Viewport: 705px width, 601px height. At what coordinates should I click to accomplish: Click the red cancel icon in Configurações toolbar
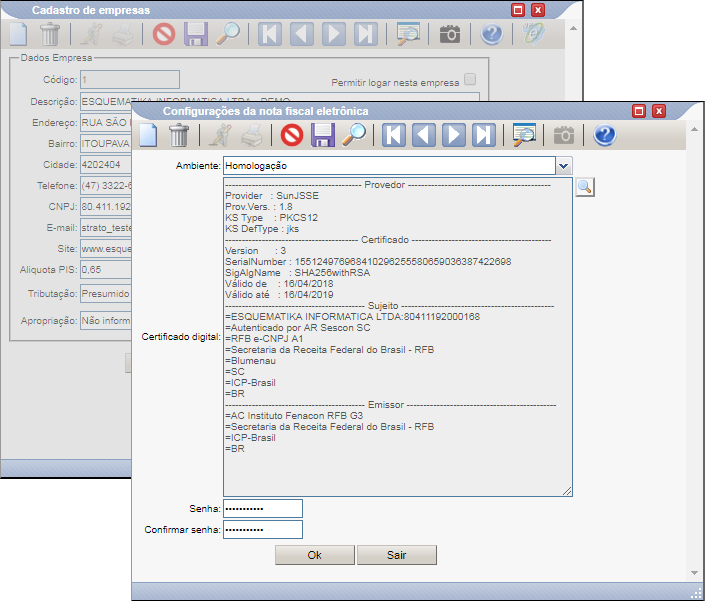pyautogui.click(x=292, y=135)
